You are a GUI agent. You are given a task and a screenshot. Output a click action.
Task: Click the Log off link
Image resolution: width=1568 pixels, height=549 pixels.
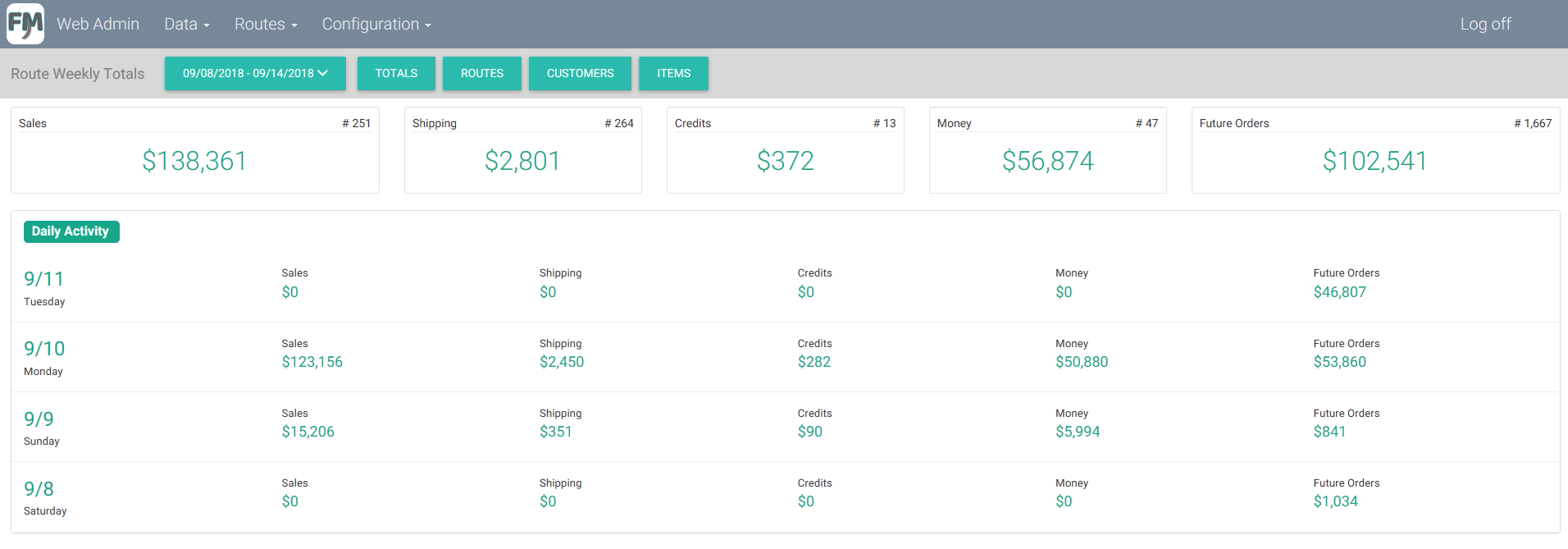[1484, 24]
